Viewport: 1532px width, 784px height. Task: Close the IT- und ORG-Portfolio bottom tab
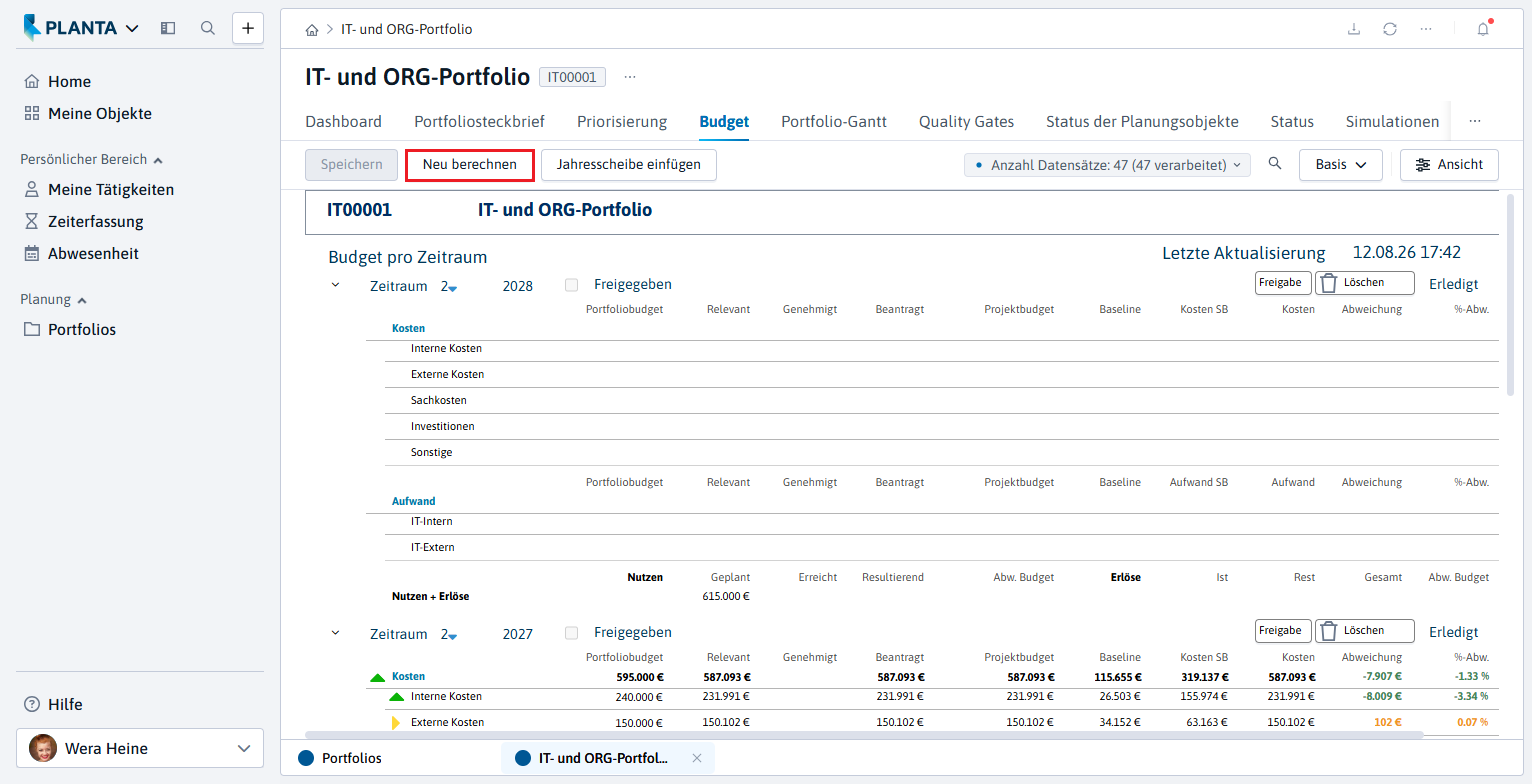[x=697, y=758]
